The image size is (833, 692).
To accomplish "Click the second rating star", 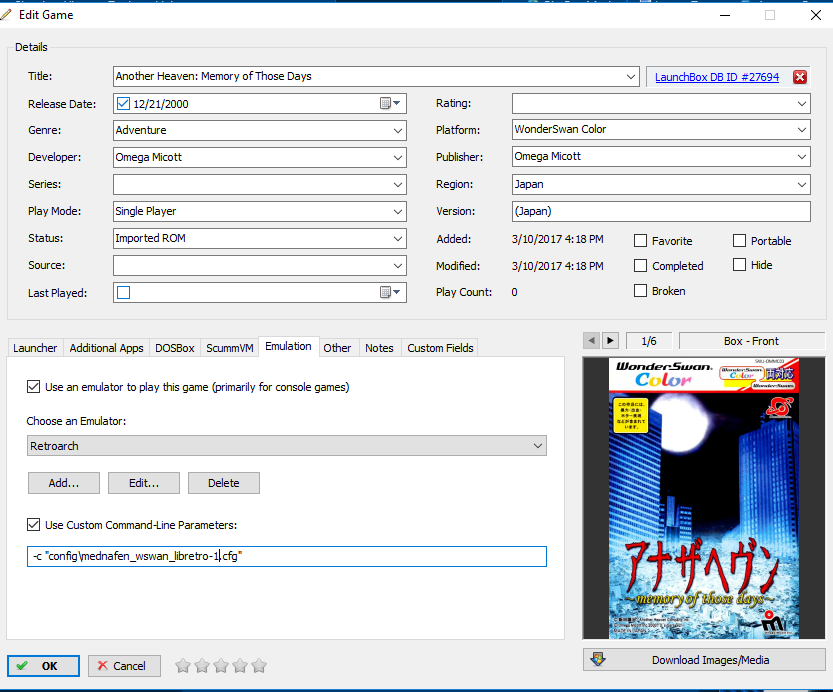I will coord(202,665).
